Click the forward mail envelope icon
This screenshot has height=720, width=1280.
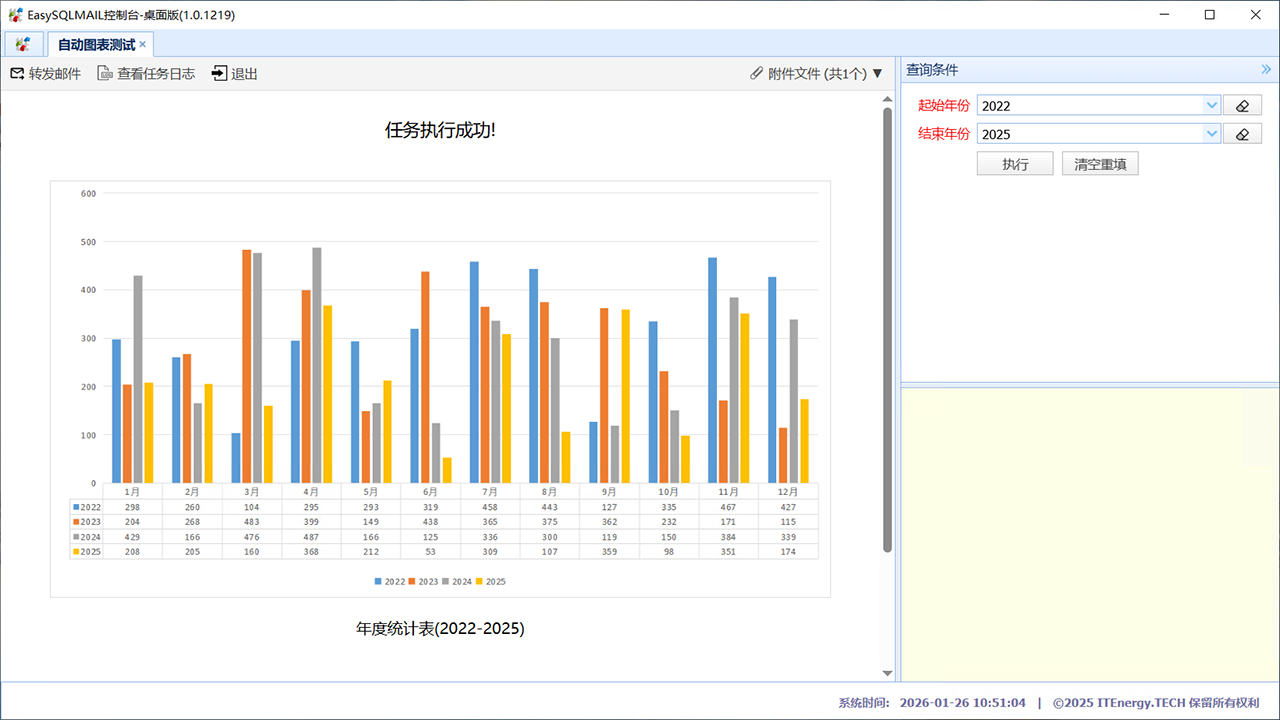tap(17, 74)
